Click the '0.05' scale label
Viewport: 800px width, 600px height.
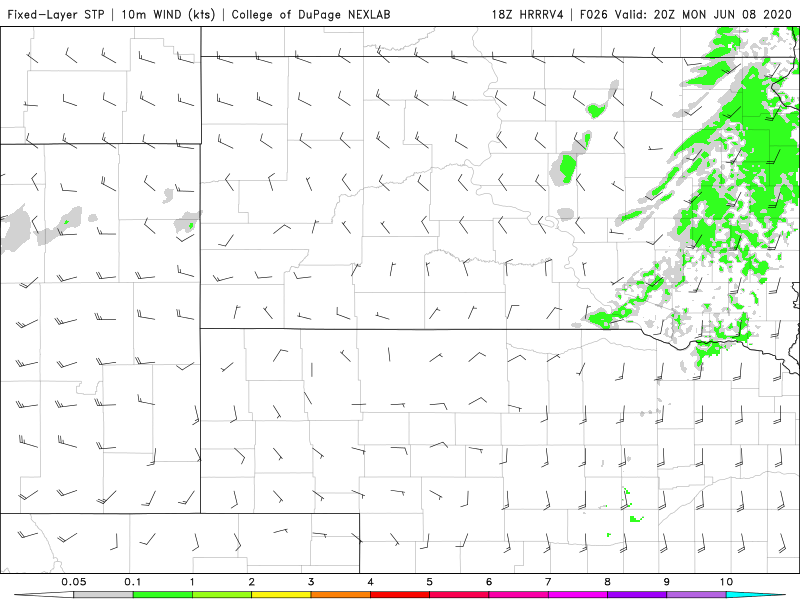[x=73, y=582]
